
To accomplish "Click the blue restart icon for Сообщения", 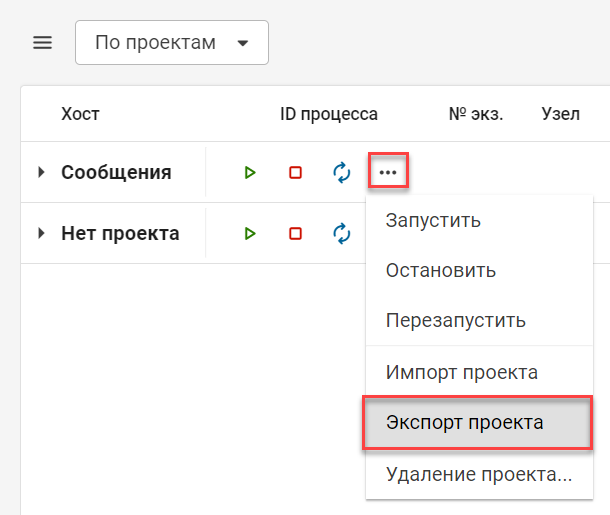I will 342,172.
